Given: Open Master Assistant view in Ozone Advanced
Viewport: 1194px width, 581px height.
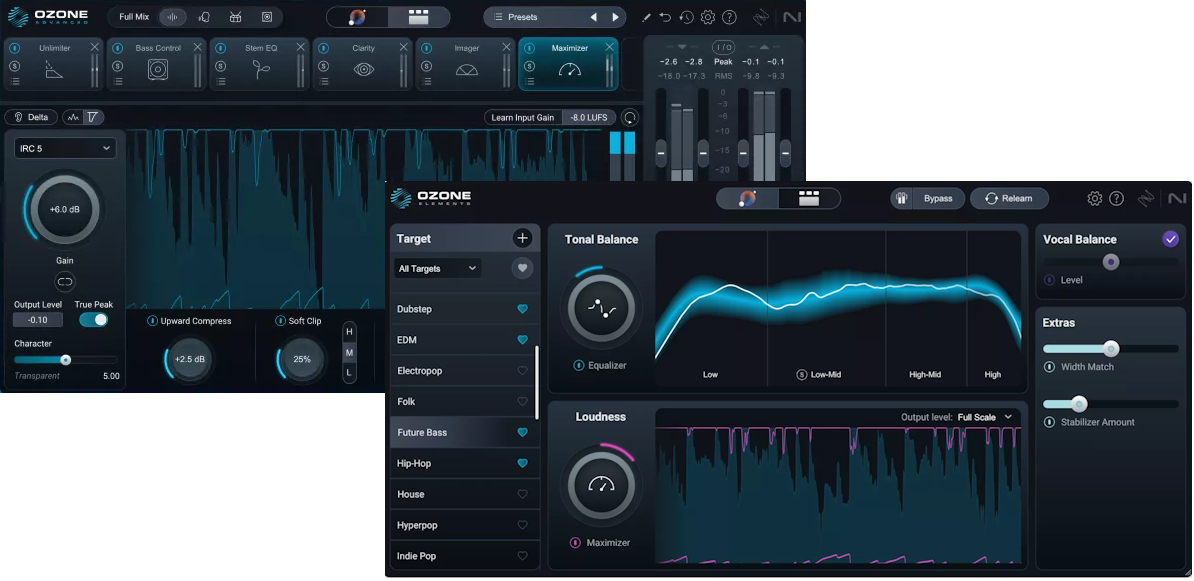Looking at the screenshot, I should tap(357, 17).
